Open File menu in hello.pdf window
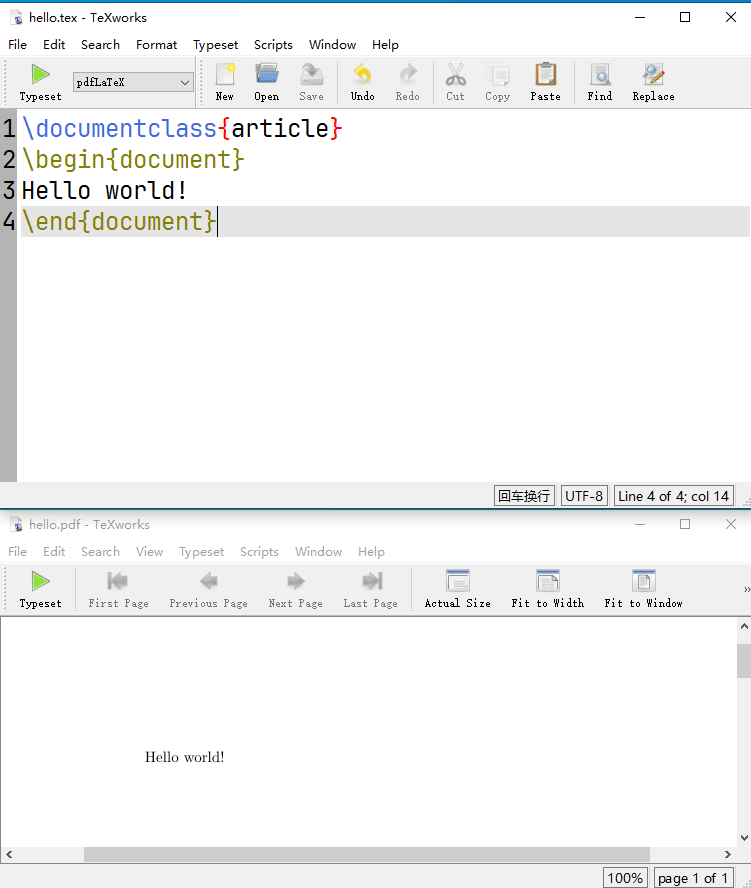The image size is (751, 888). pyautogui.click(x=18, y=552)
